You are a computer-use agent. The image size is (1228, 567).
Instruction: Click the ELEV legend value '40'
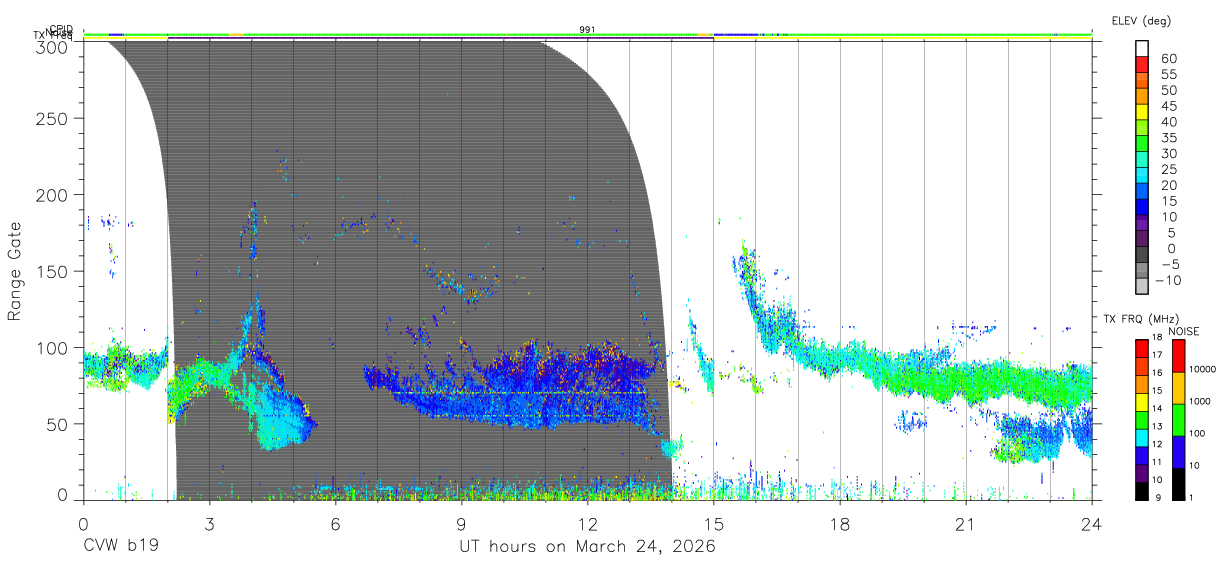pos(1169,122)
